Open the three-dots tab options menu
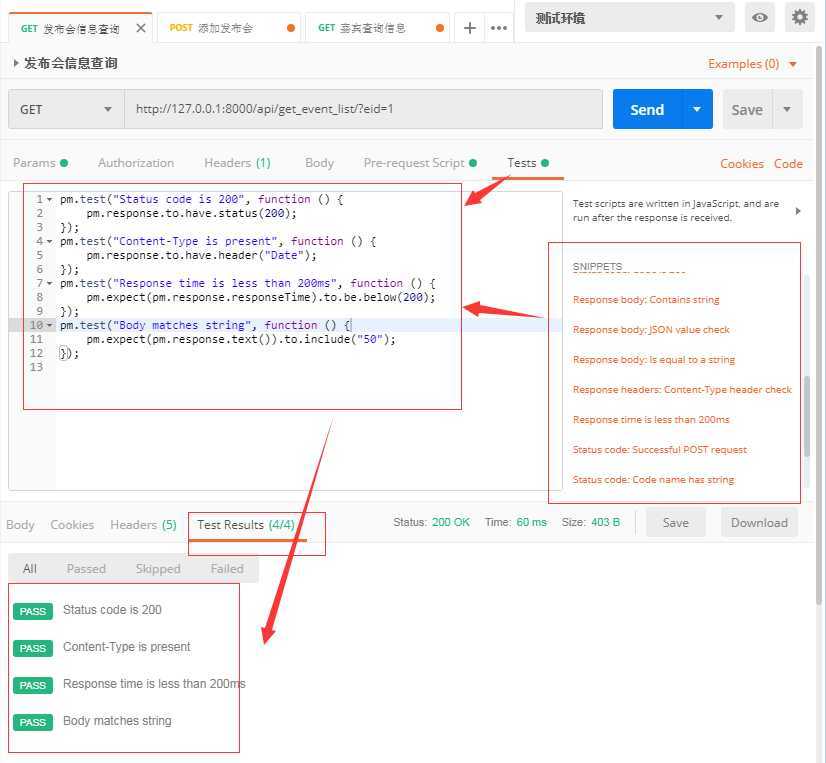Image resolution: width=826 pixels, height=763 pixels. (x=498, y=28)
